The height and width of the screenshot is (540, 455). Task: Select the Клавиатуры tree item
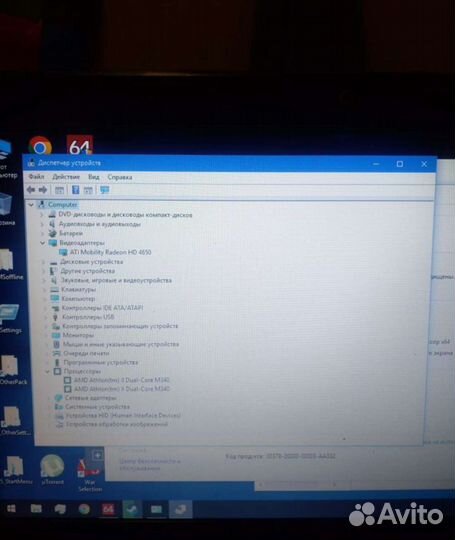coord(78,289)
